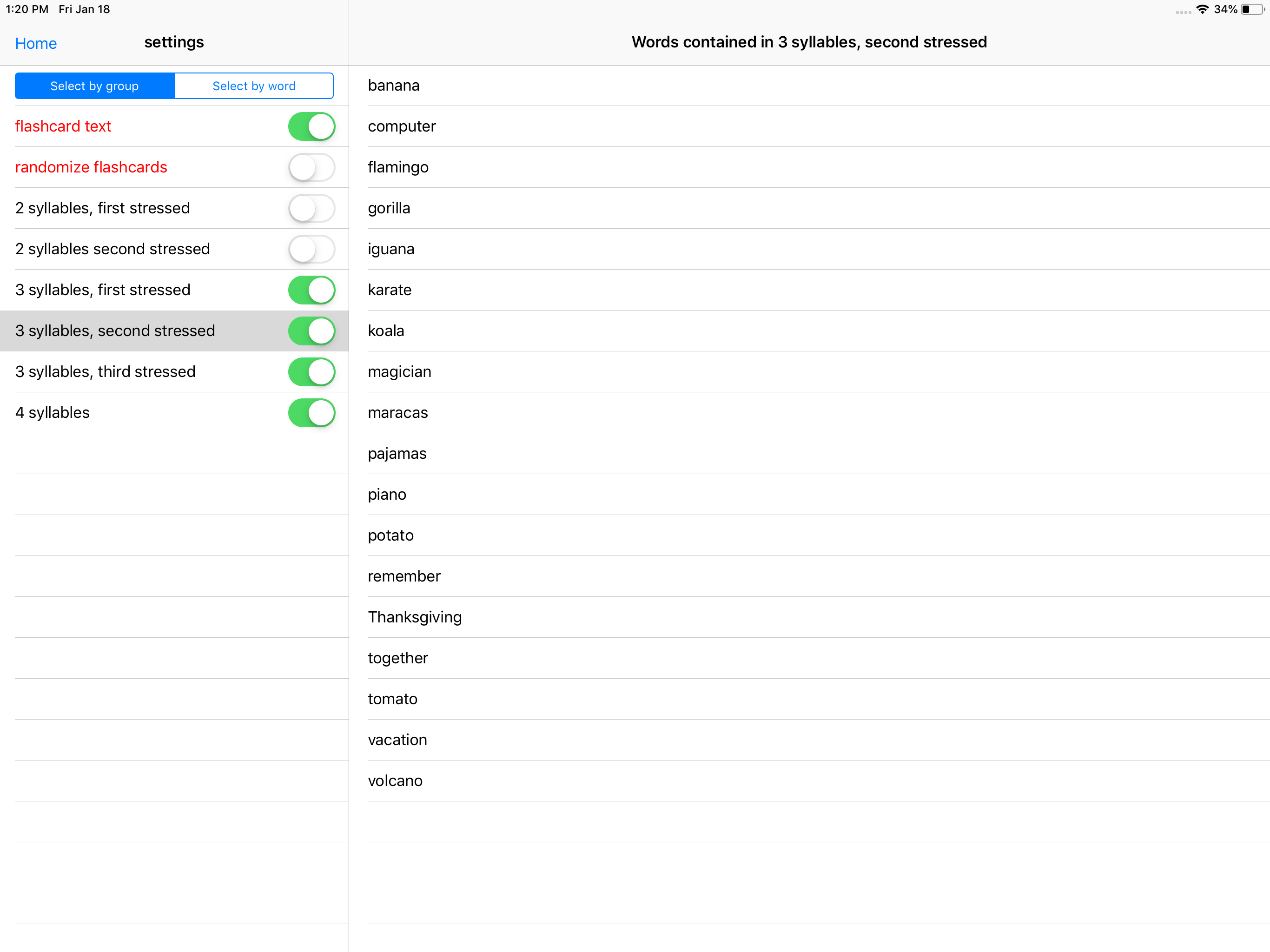Select the Select by group tab
Screen dimensions: 1270x952
point(94,86)
